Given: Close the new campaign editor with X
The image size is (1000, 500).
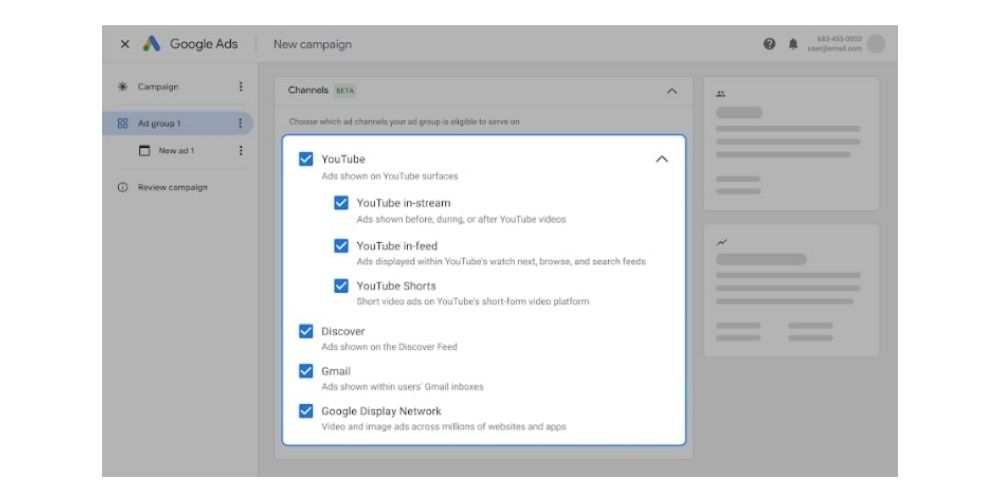Looking at the screenshot, I should [x=124, y=44].
